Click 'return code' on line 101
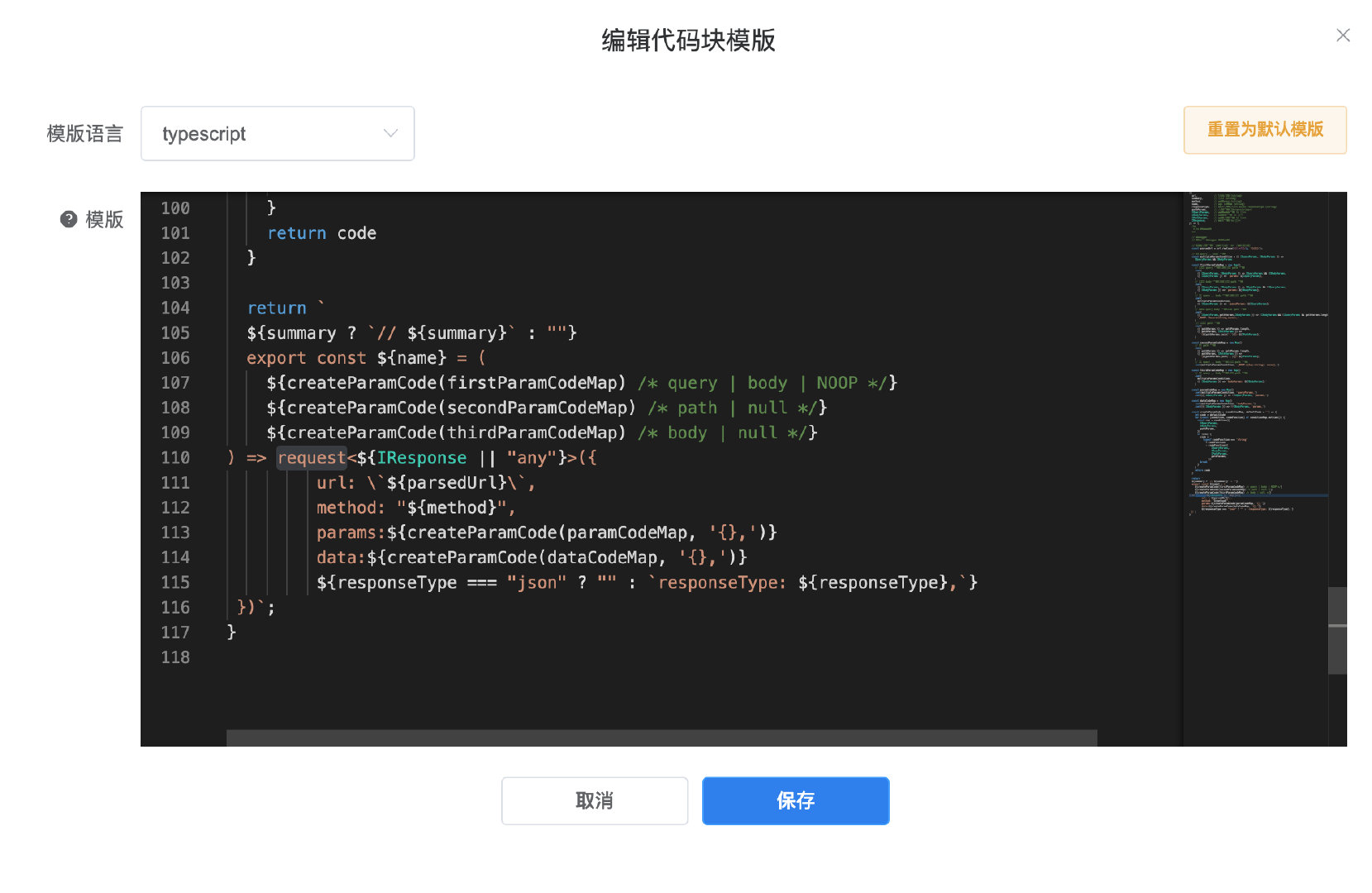Screen dimensions: 1372x893 [x=322, y=233]
